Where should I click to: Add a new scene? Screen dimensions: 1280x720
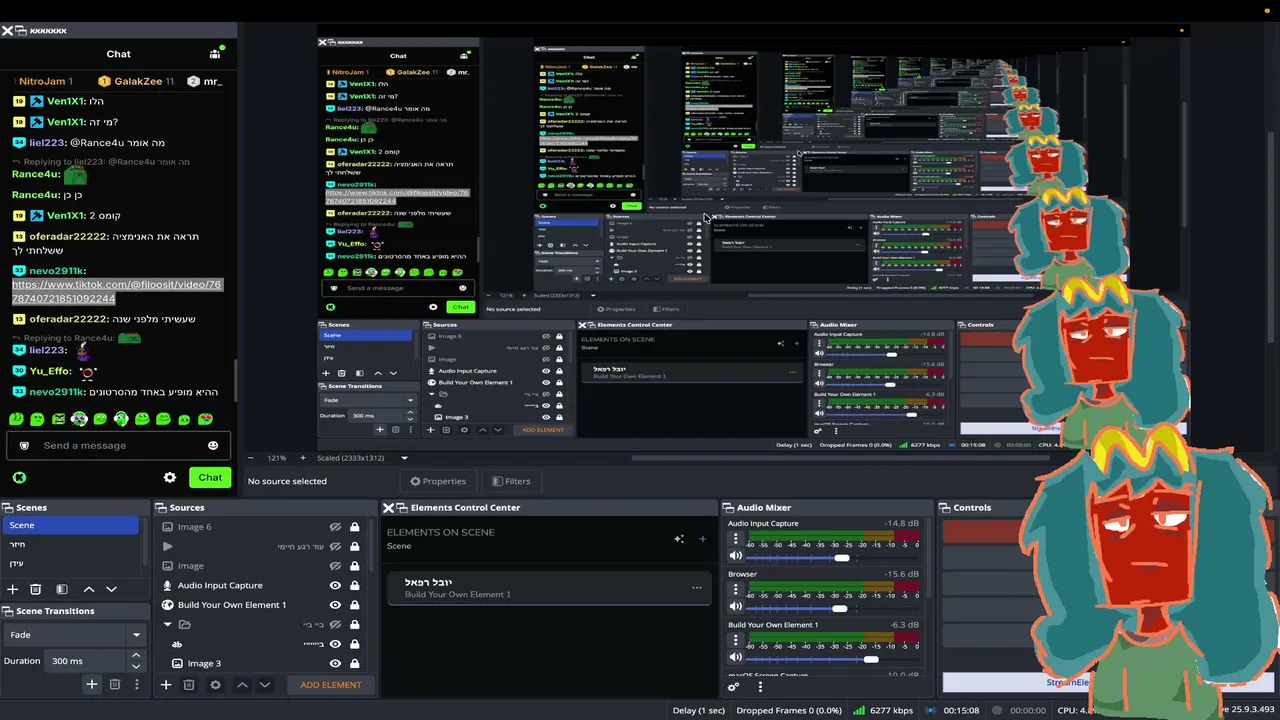tap(13, 589)
